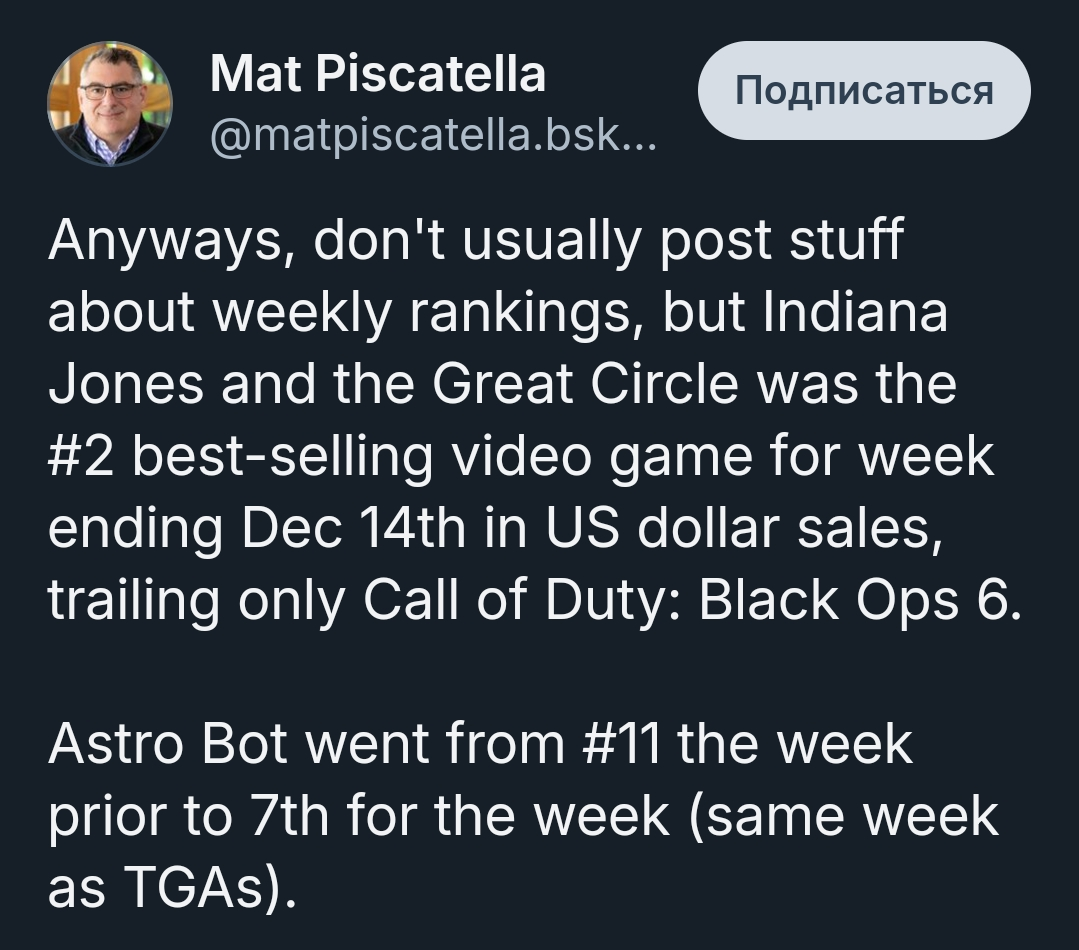The image size is (1079, 950).
Task: Click the Подписаться follow button
Action: (864, 91)
